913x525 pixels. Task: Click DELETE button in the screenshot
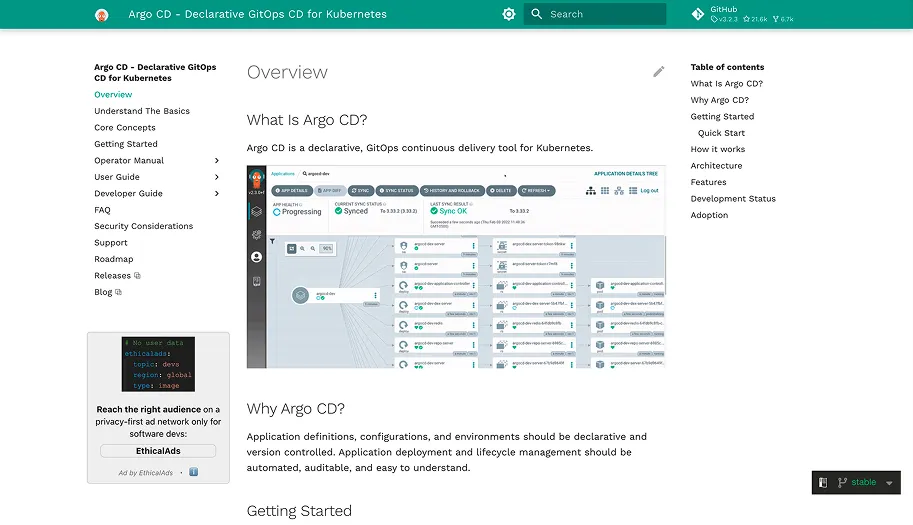[x=501, y=190]
